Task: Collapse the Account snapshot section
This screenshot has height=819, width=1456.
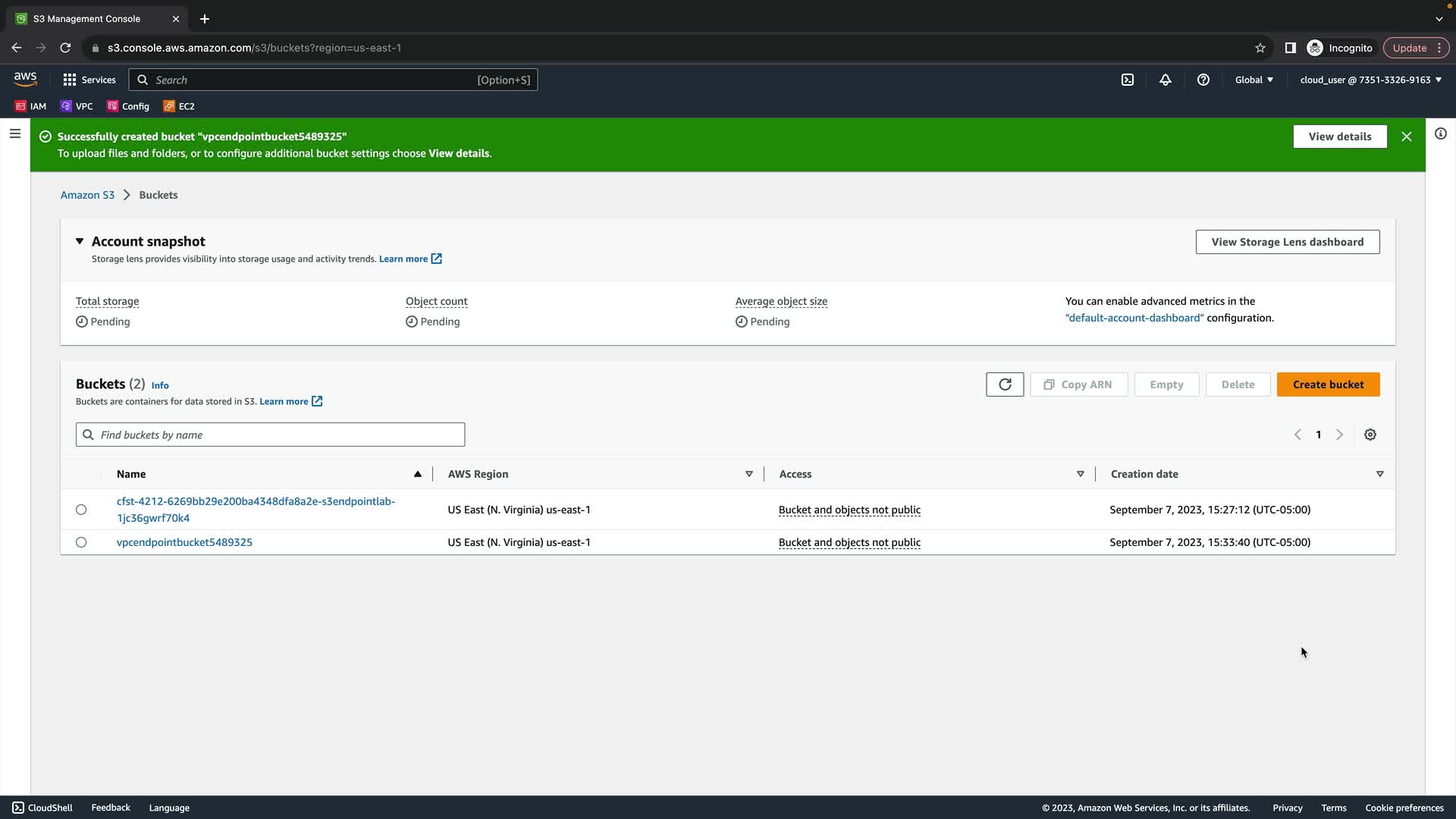Action: coord(80,241)
